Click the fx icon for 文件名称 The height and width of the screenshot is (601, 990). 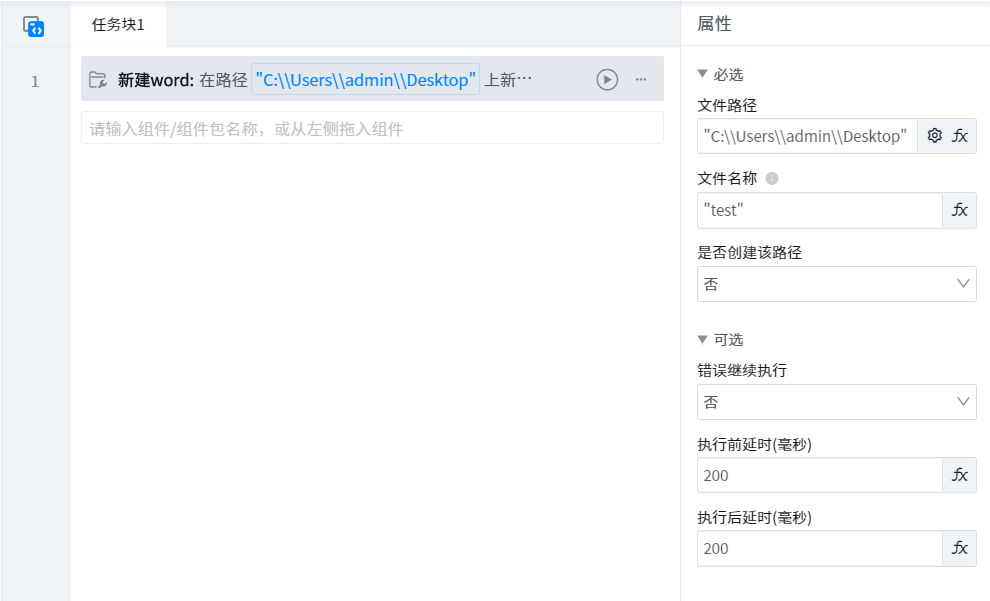[x=960, y=210]
